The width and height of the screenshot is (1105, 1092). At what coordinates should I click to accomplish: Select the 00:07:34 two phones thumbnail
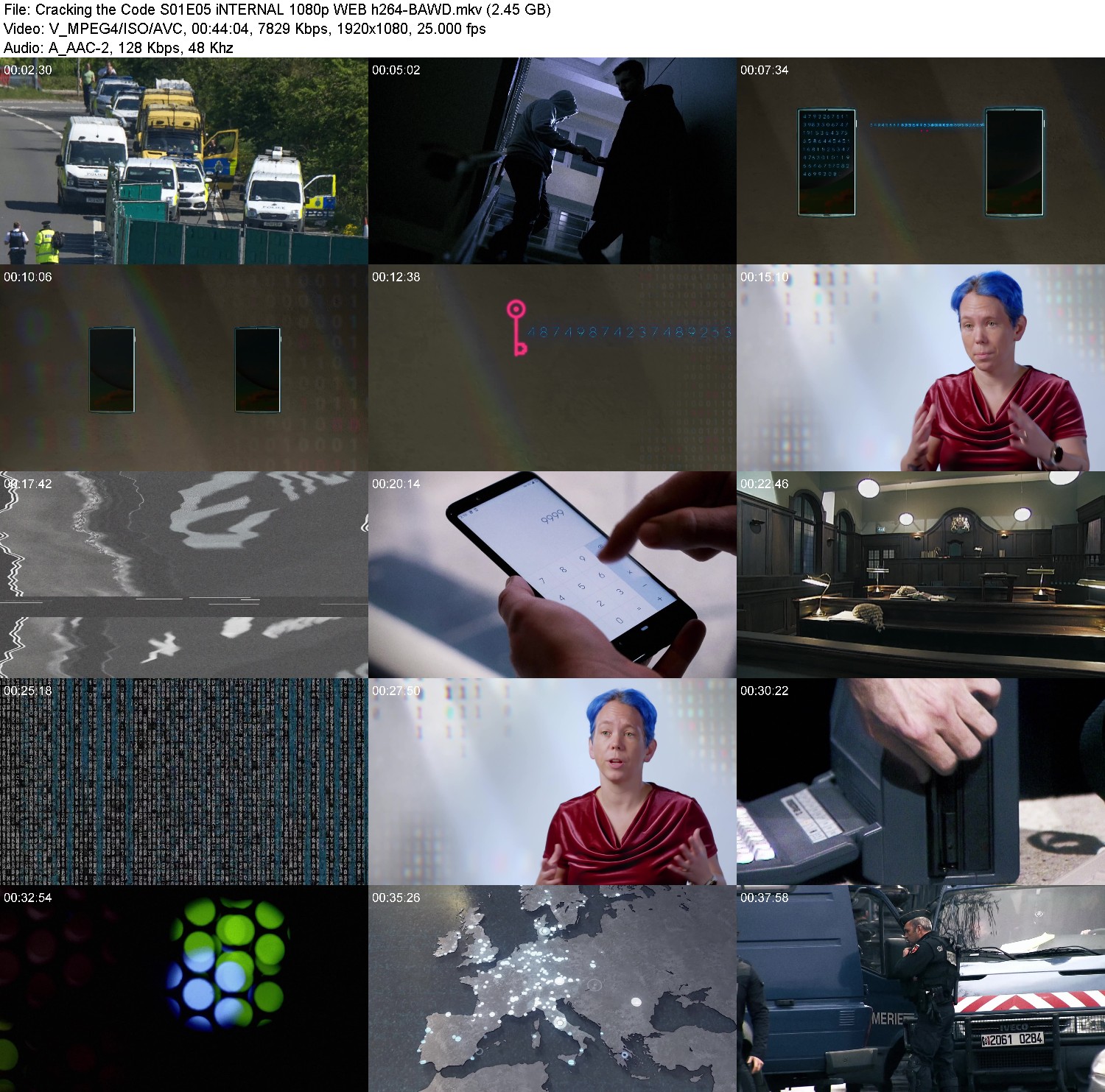coord(921,161)
